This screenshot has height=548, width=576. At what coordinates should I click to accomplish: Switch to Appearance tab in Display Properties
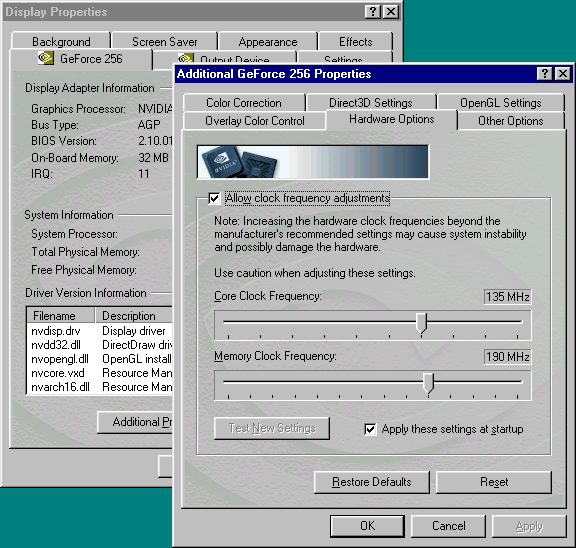tap(268, 42)
